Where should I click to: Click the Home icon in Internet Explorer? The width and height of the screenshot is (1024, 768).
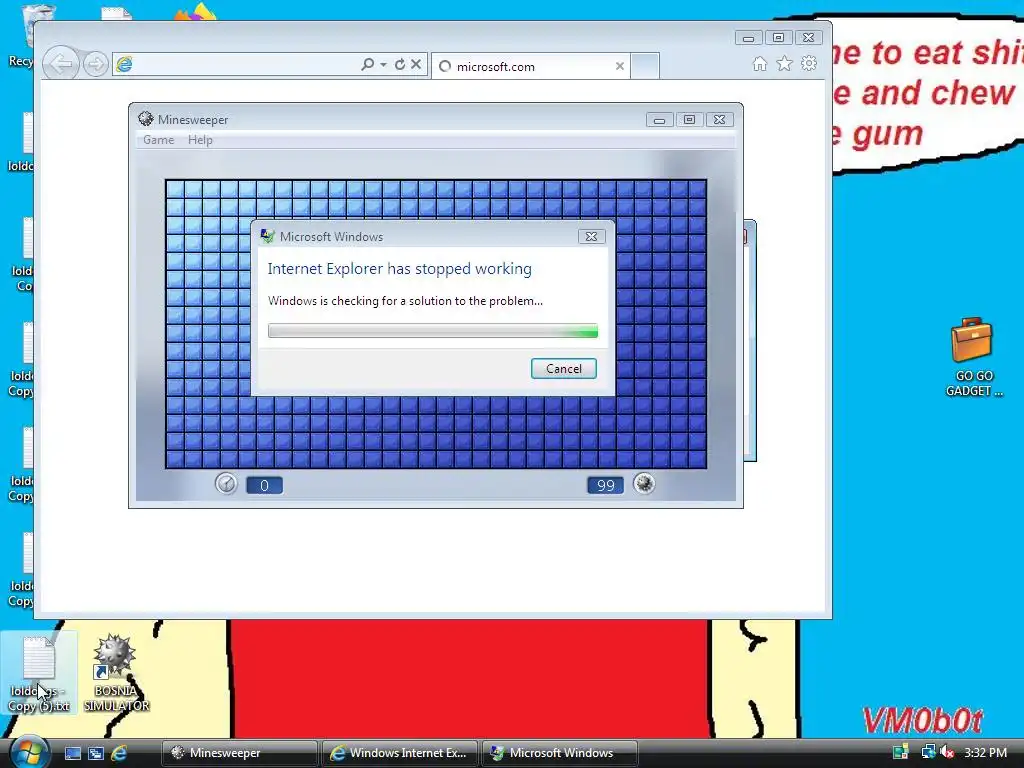[760, 63]
